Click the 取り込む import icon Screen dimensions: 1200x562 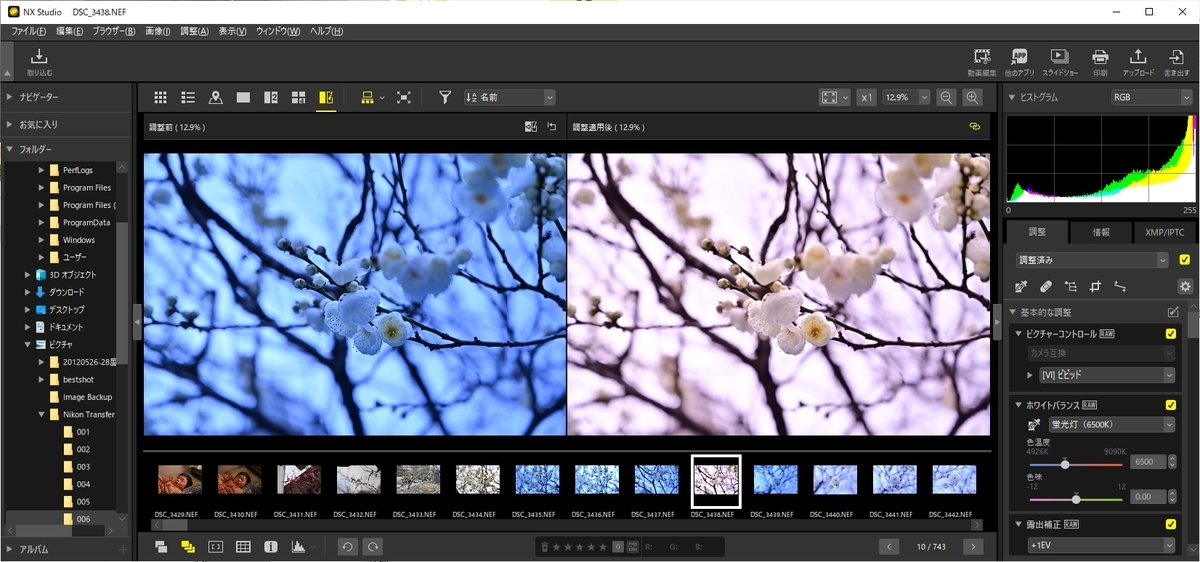tap(40, 62)
